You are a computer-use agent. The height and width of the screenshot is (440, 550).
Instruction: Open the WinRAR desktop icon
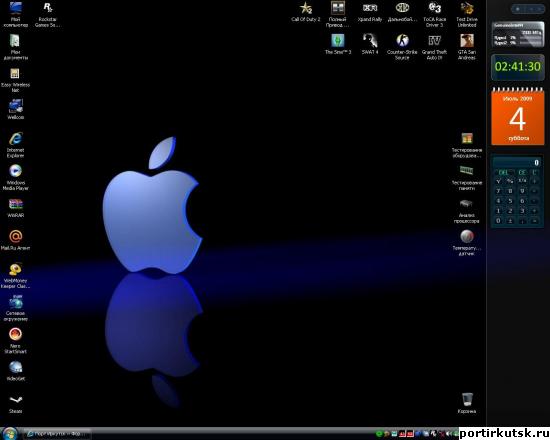pos(15,208)
